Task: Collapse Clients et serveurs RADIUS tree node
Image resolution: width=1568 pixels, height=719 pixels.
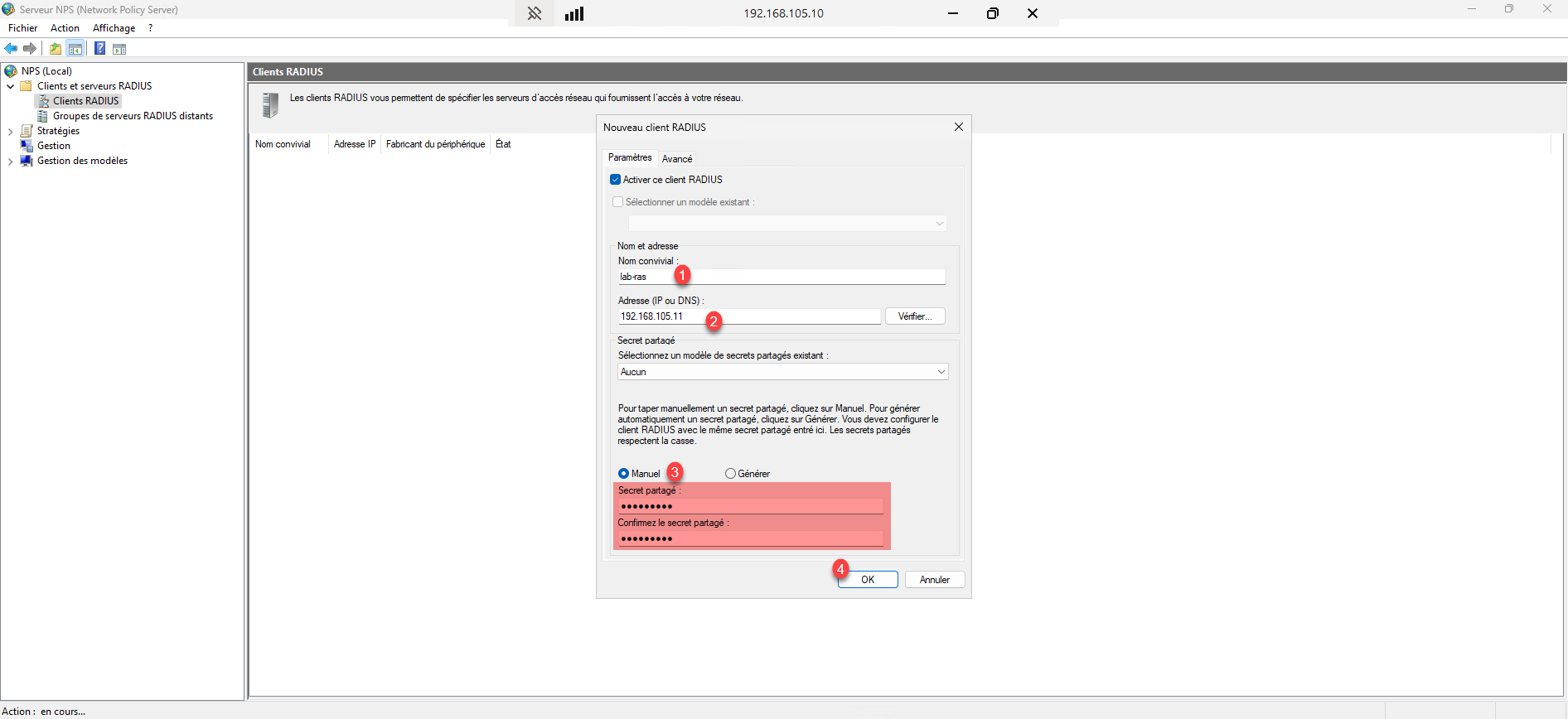Action: pos(10,86)
